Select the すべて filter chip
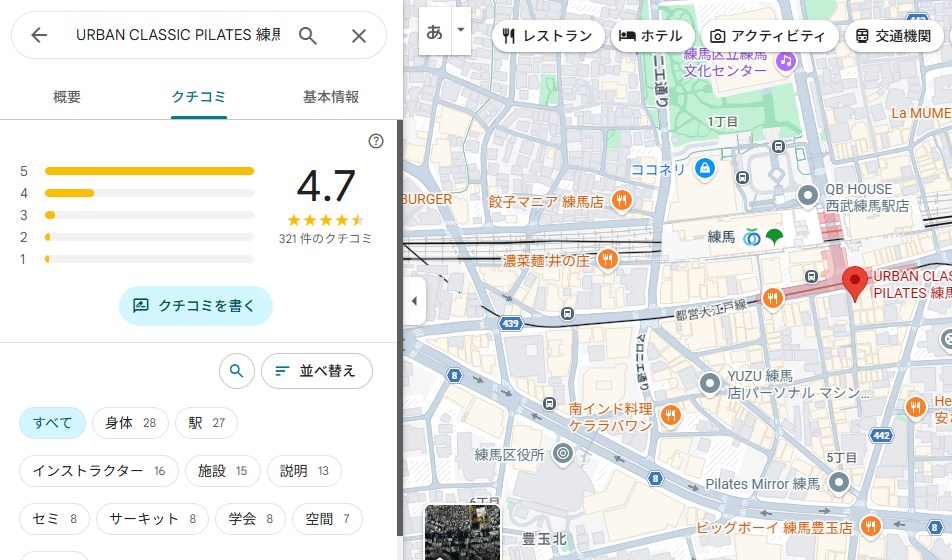Image resolution: width=952 pixels, height=560 pixels. point(52,423)
